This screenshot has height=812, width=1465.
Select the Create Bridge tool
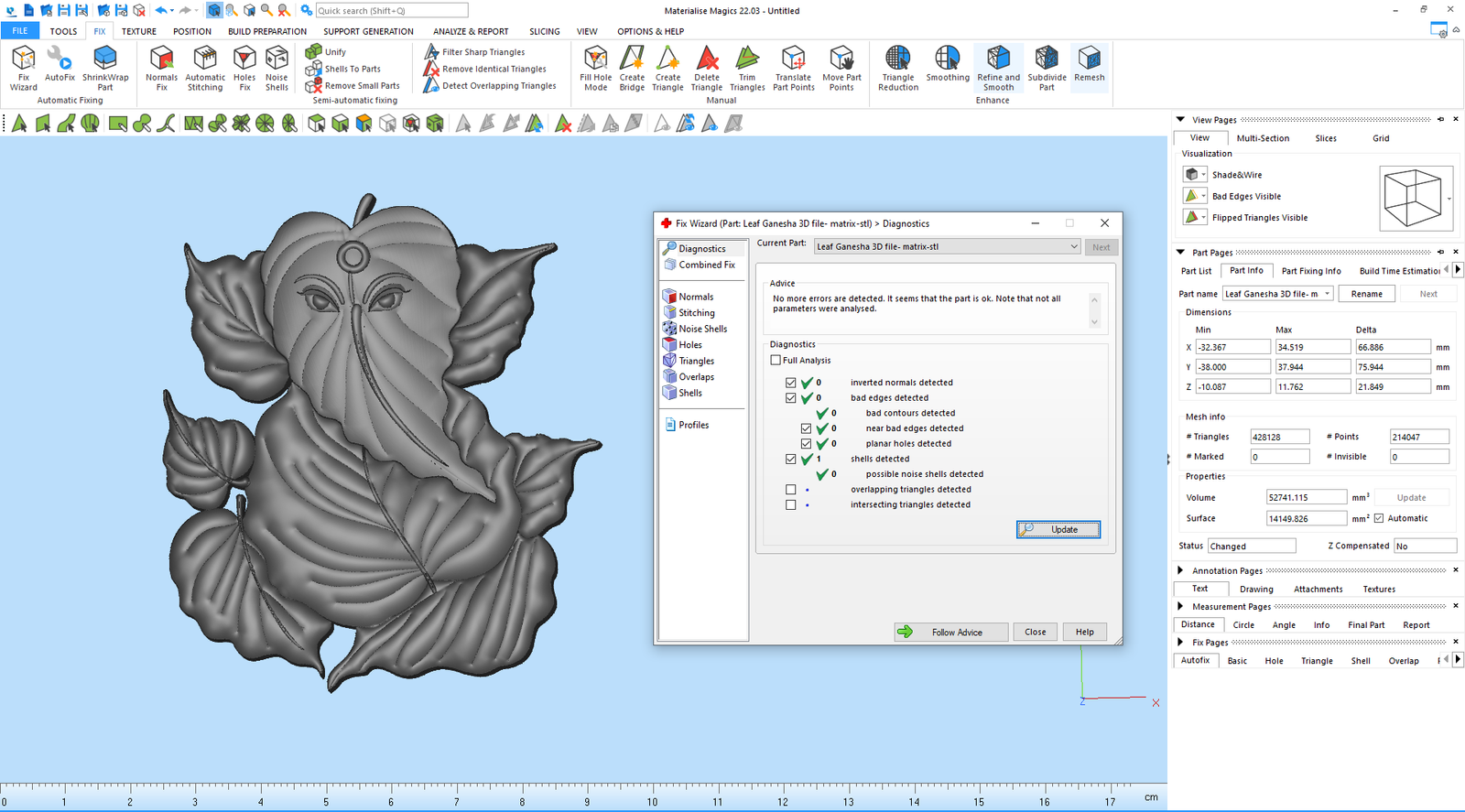pos(632,69)
